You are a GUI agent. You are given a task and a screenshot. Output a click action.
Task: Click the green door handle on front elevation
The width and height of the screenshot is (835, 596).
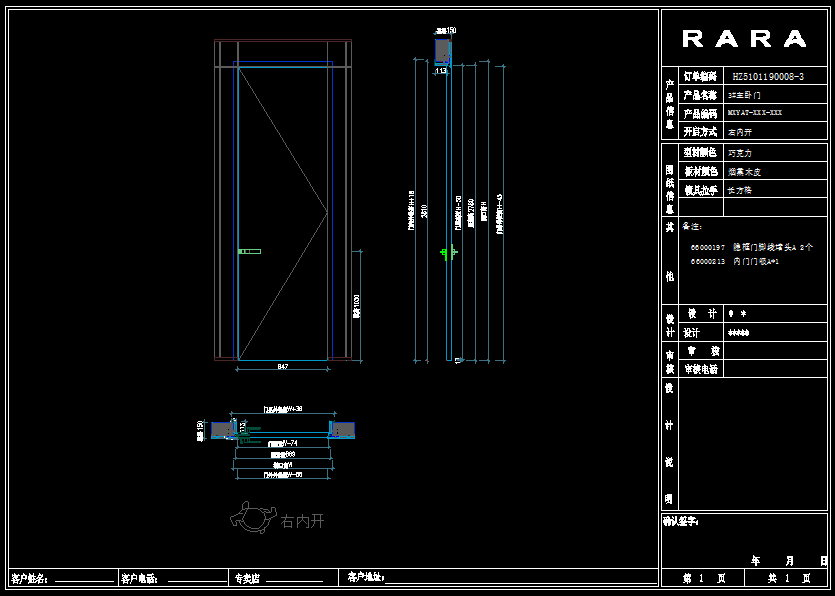point(249,252)
